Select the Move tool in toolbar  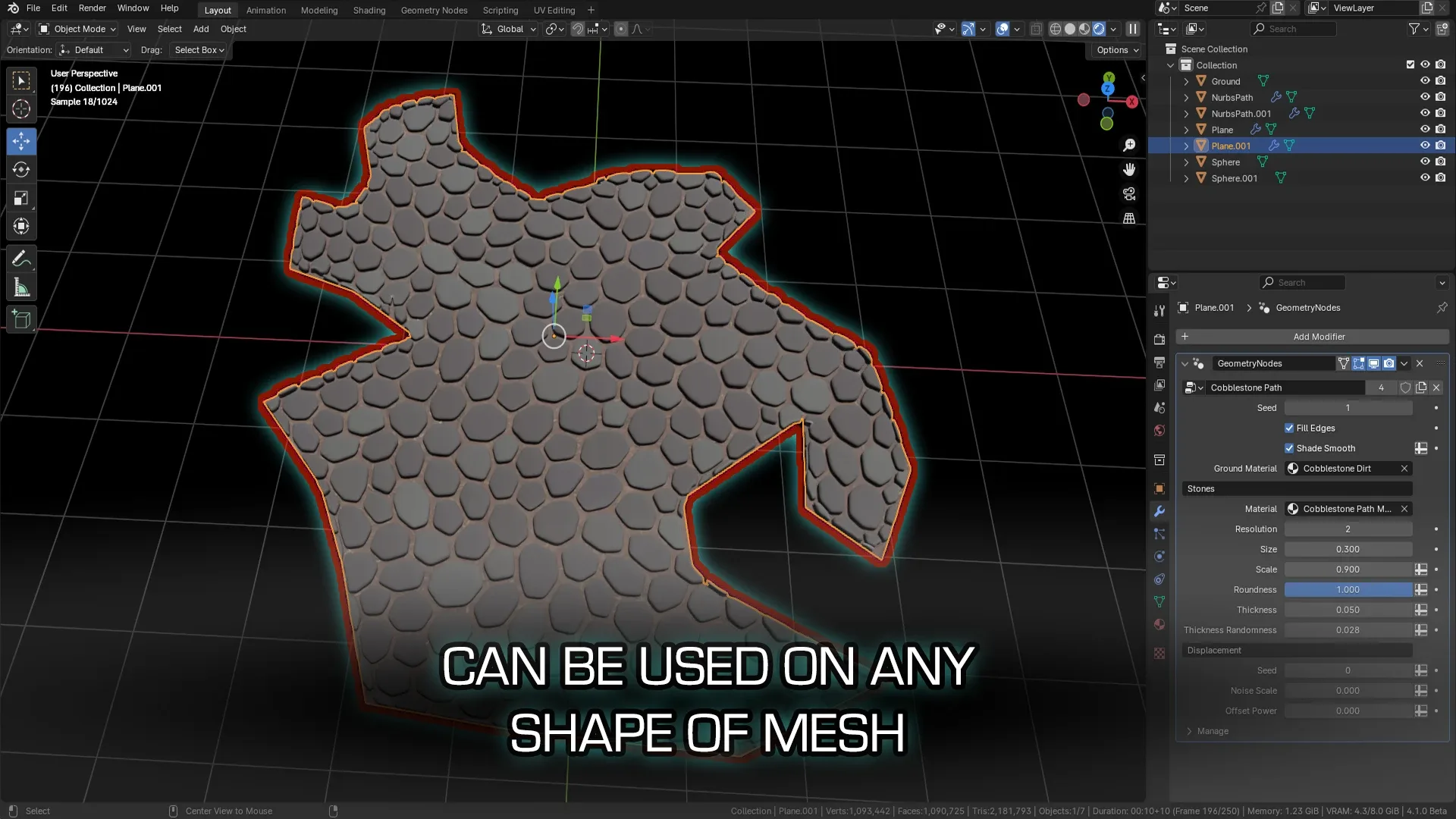(x=22, y=140)
